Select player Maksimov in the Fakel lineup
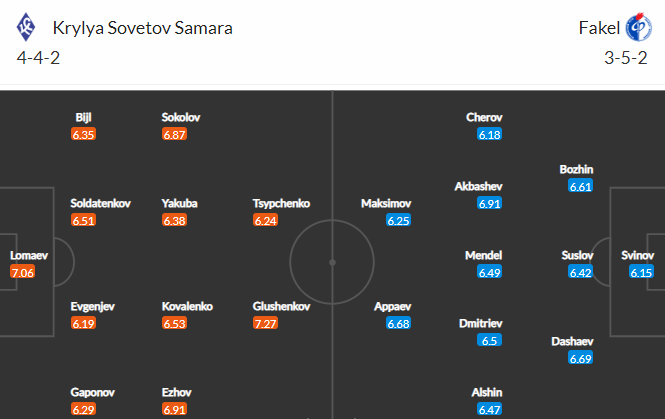 coord(386,204)
